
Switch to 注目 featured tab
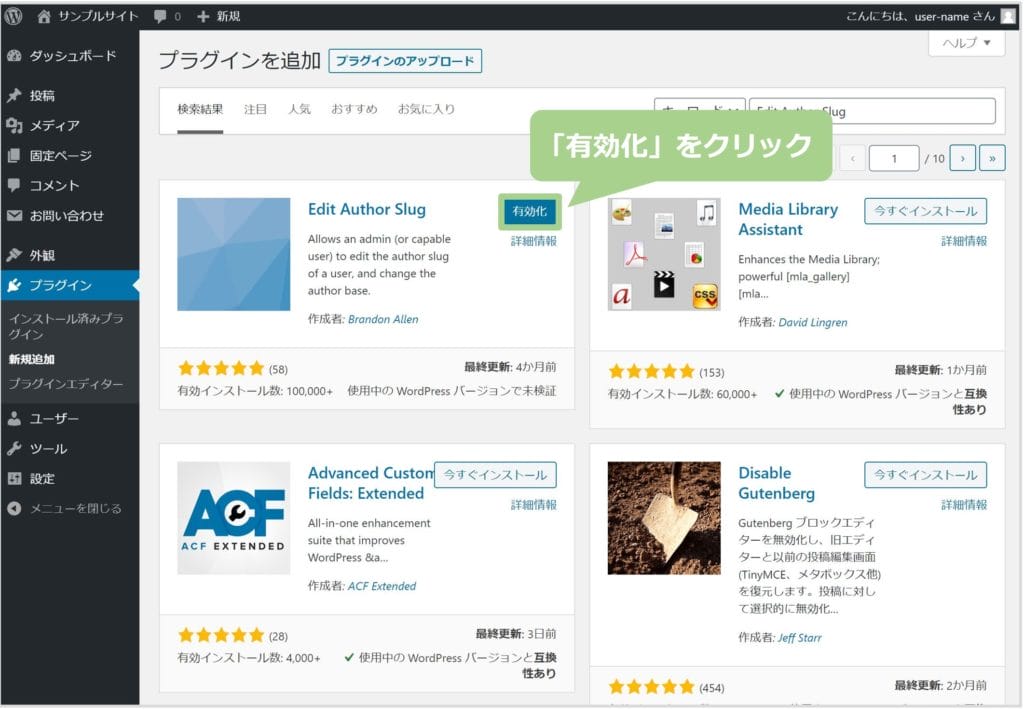255,110
